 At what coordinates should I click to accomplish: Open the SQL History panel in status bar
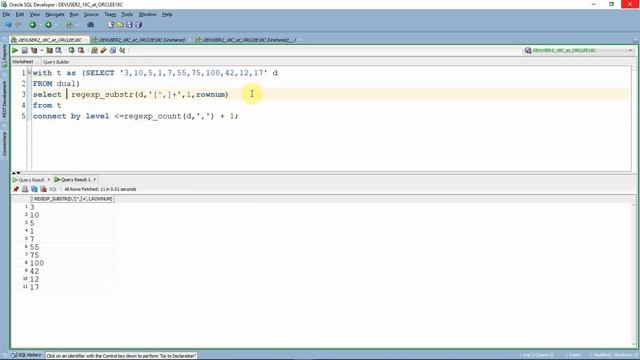pyautogui.click(x=27, y=355)
